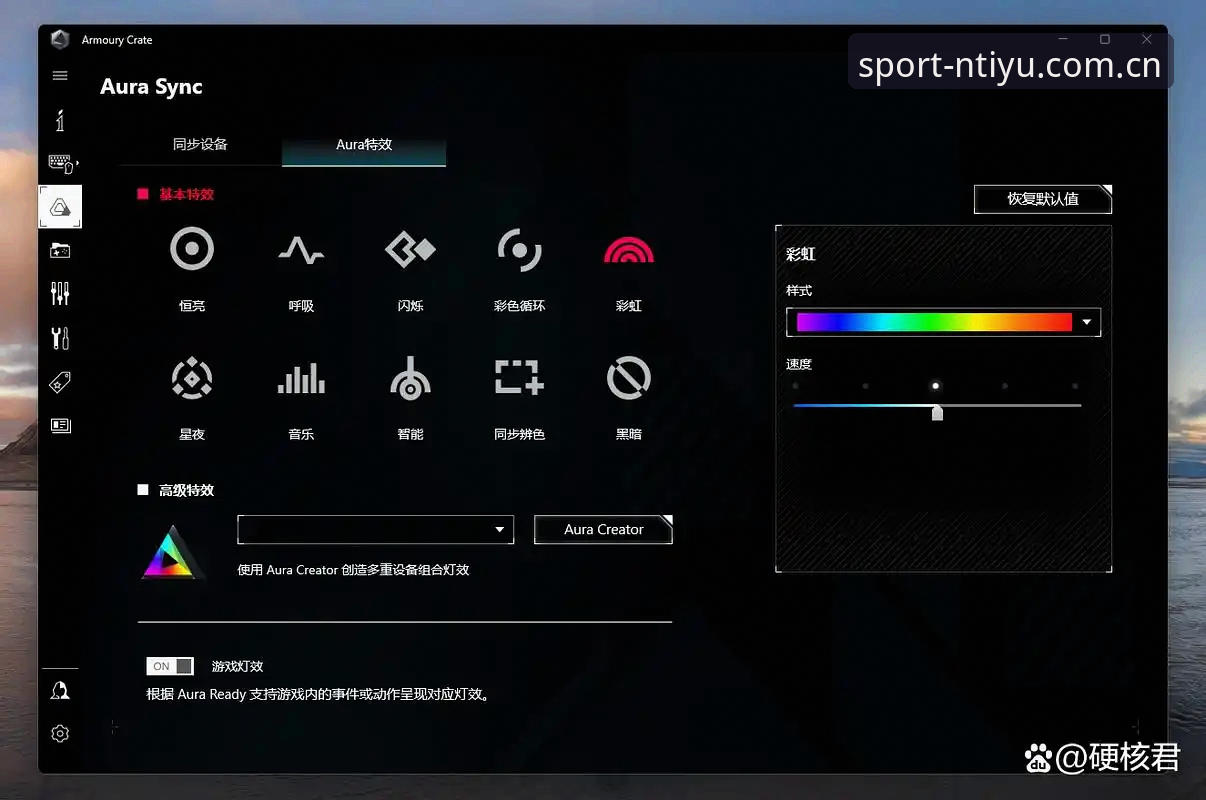The image size is (1206, 800).
Task: Pick the 闪烁 strobing effect icon
Action: pyautogui.click(x=410, y=249)
